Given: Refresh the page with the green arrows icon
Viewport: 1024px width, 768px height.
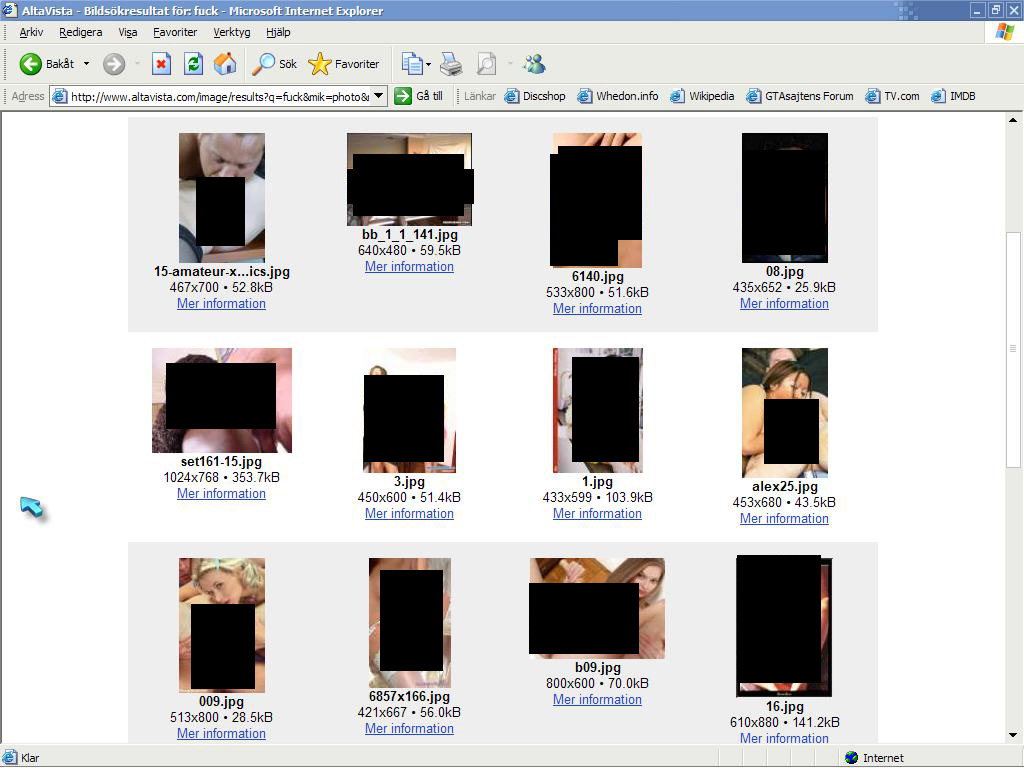Looking at the screenshot, I should [193, 64].
